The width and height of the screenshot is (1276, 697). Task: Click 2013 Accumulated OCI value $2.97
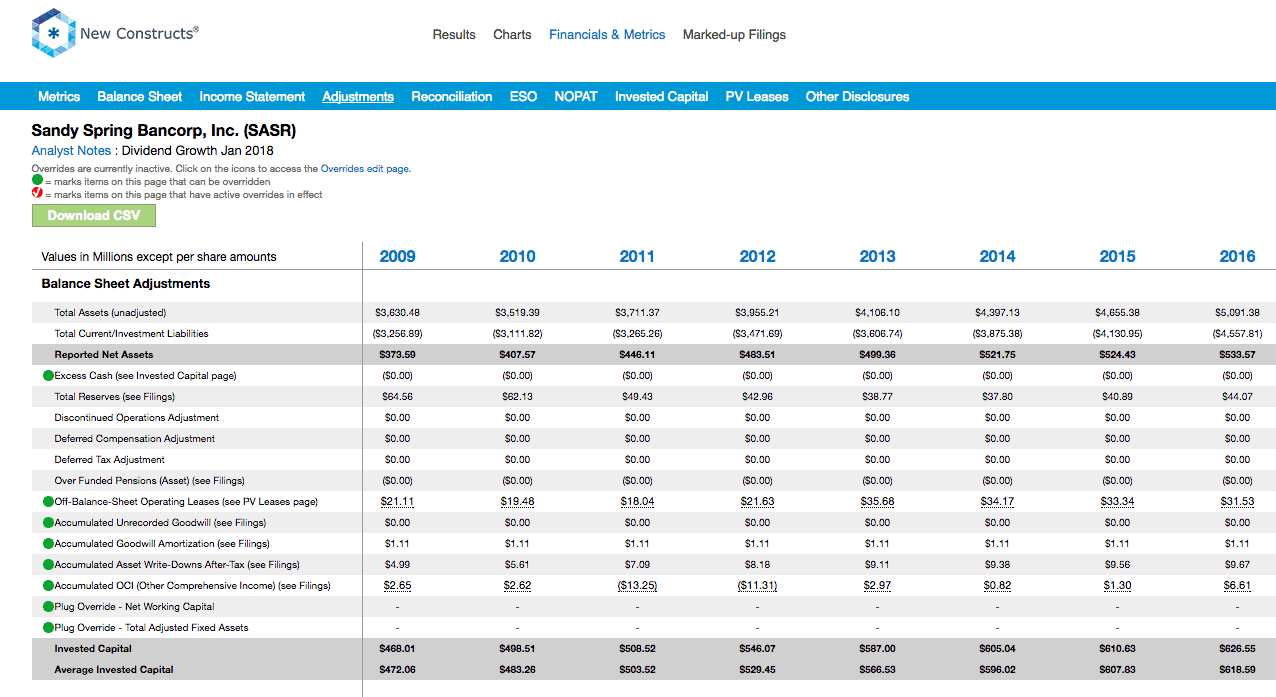877,586
